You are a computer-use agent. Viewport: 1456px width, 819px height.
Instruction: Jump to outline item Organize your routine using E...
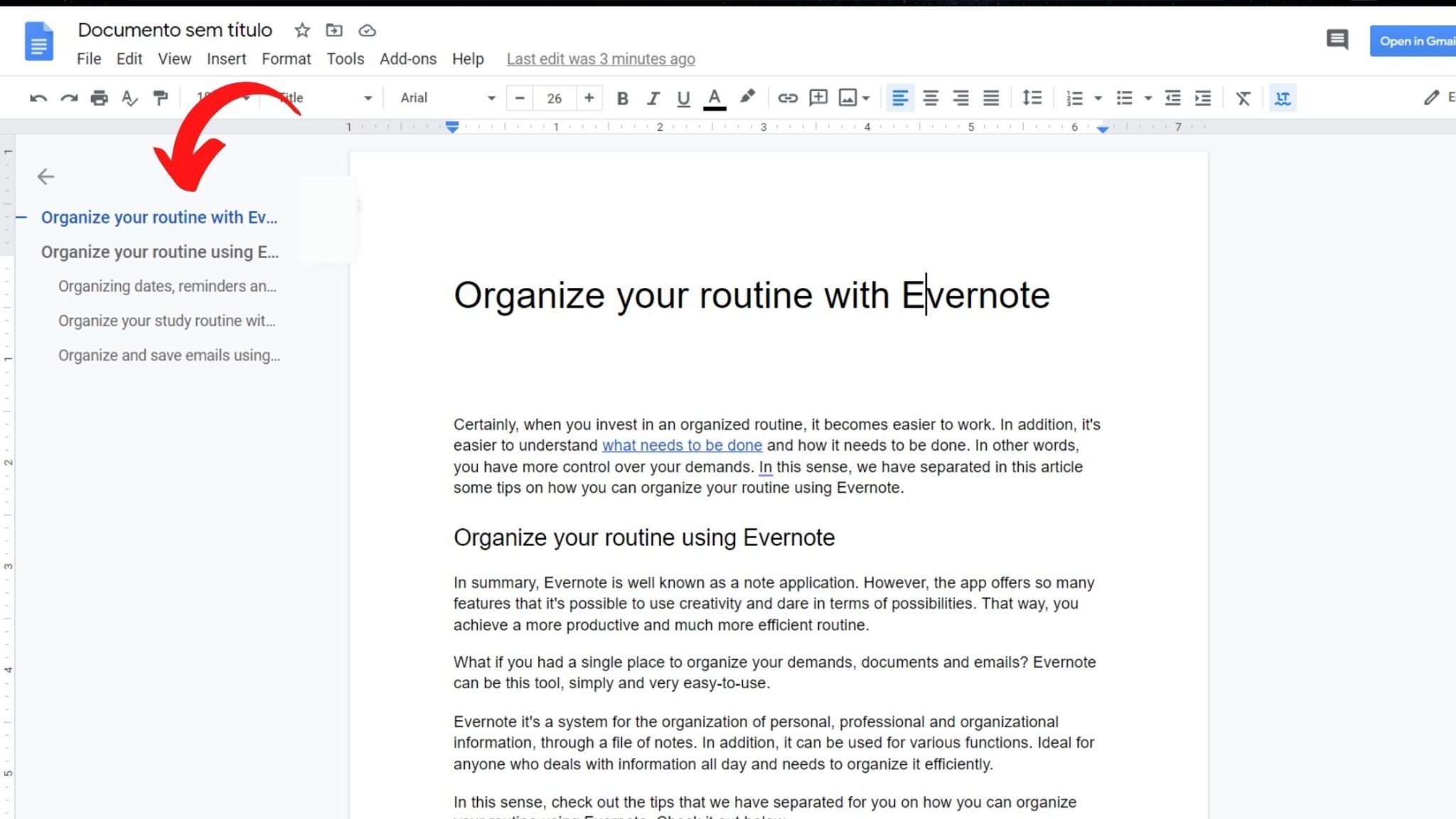[x=160, y=252]
